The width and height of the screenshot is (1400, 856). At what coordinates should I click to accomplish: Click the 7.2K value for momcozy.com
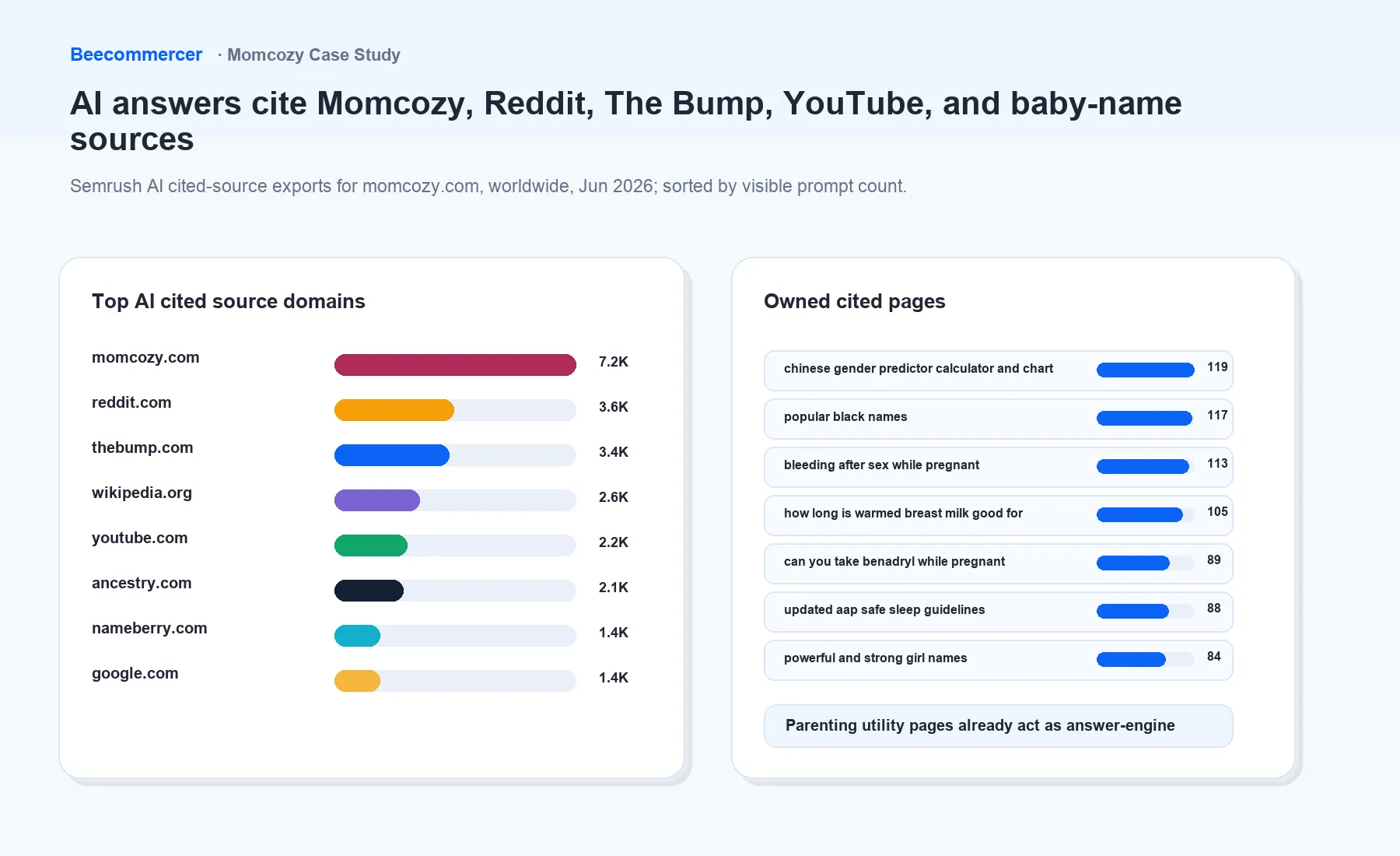coord(614,362)
